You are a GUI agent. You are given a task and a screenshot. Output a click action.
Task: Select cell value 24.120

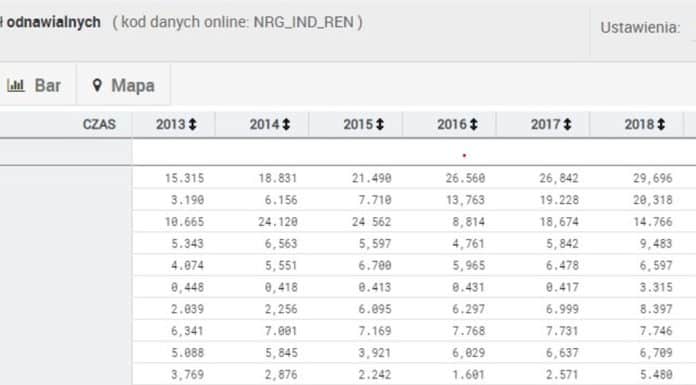(278, 222)
